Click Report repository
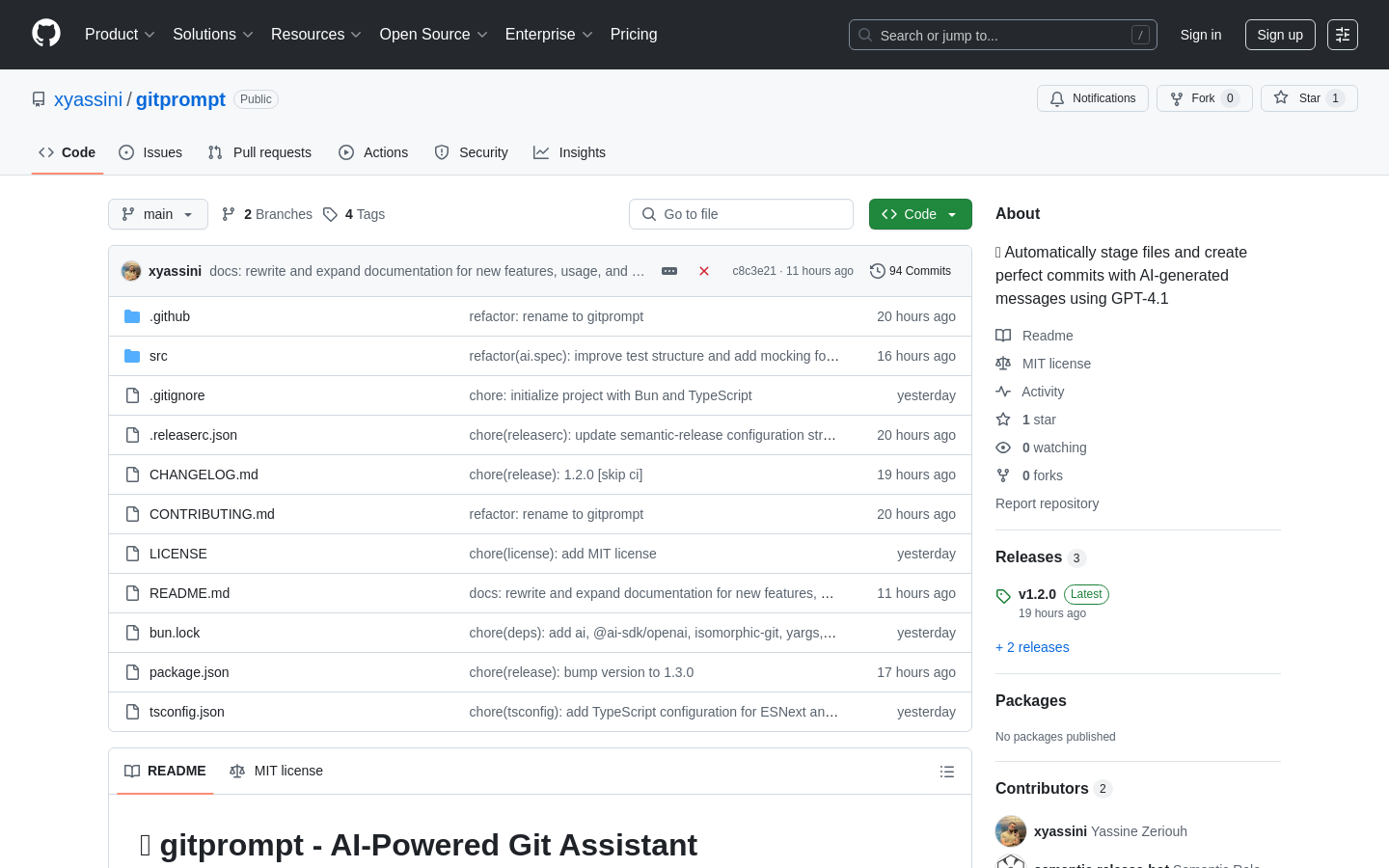This screenshot has width=1389, height=868. (x=1047, y=503)
